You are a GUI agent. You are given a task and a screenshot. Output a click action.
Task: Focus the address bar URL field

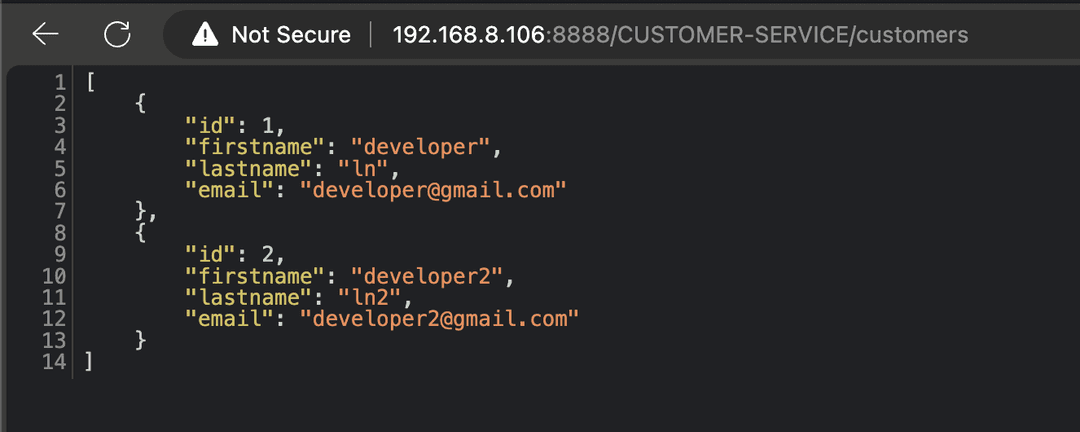point(680,35)
